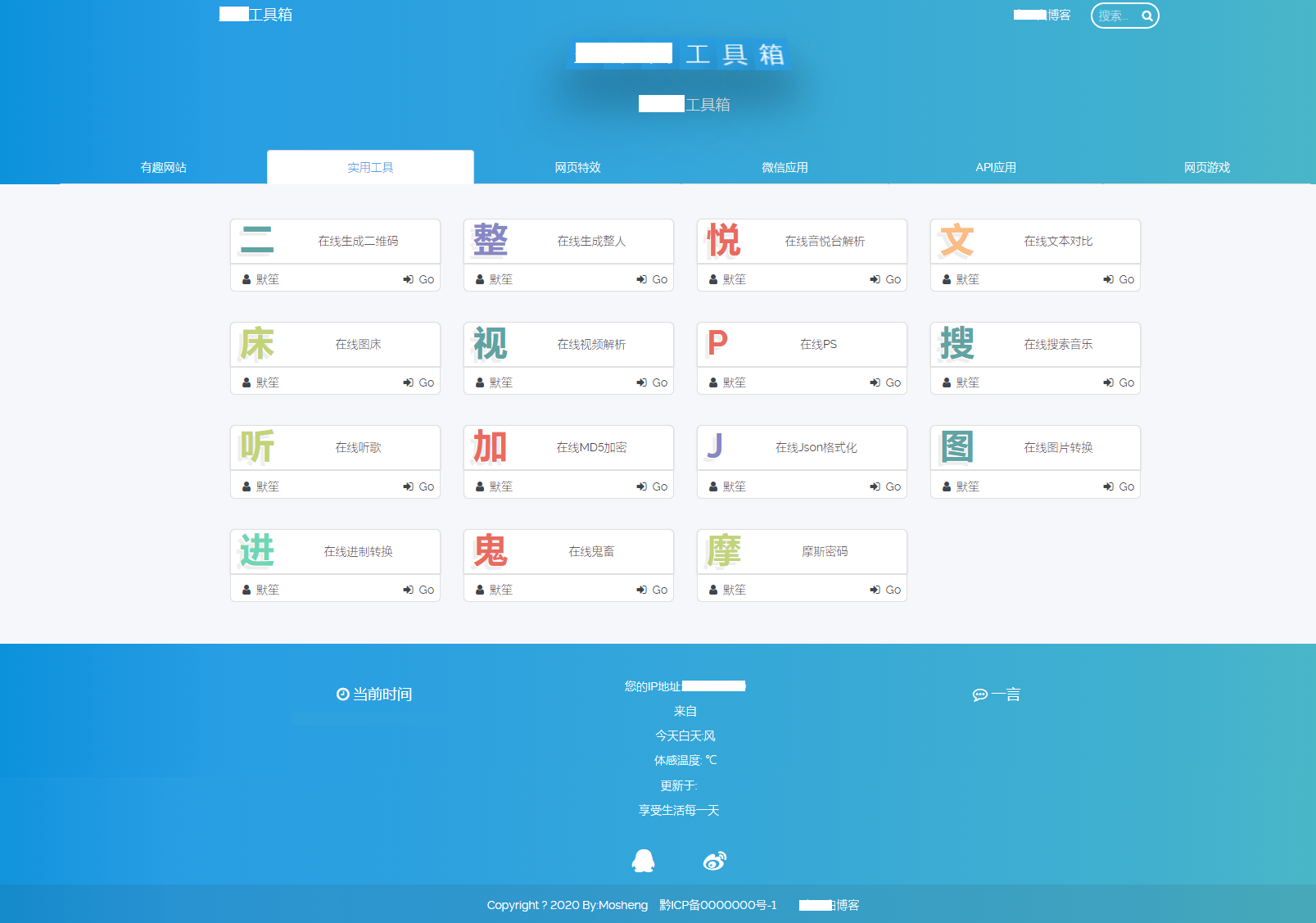Click the 进 icon for 在线进制转换

pyautogui.click(x=257, y=550)
